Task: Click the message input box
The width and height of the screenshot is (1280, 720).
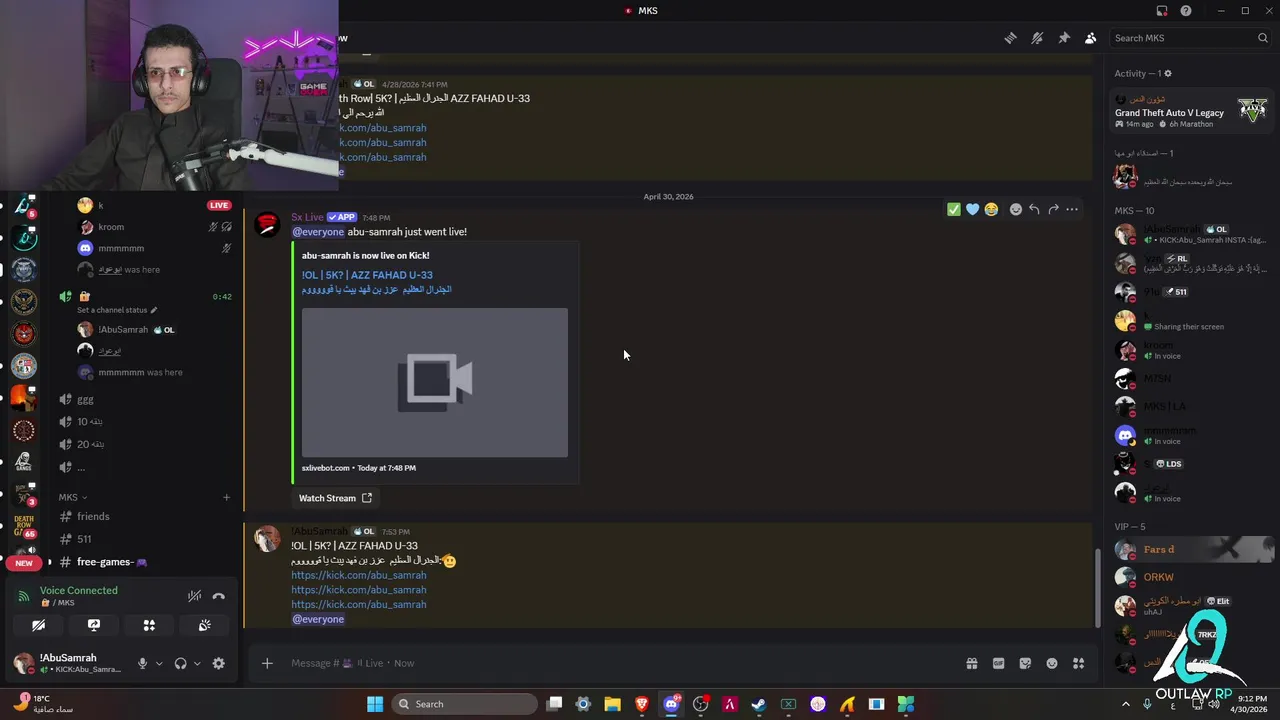Action: pos(620,663)
